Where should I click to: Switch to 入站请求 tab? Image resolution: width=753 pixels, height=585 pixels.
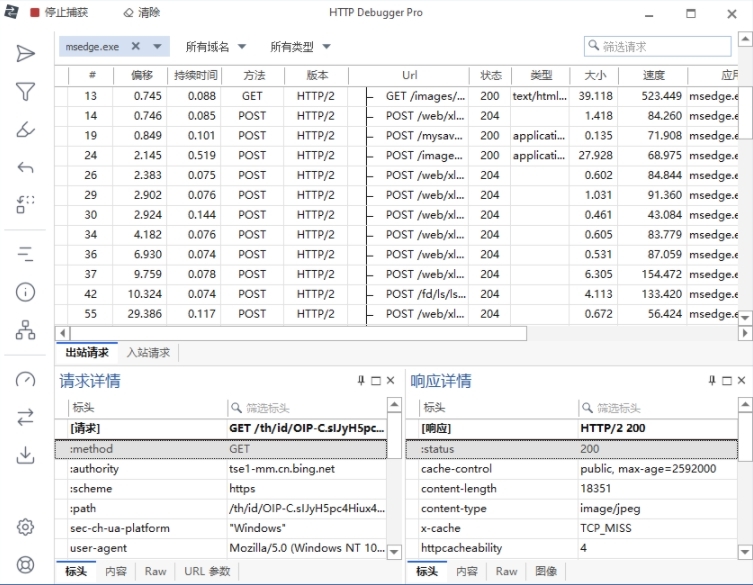(x=148, y=353)
